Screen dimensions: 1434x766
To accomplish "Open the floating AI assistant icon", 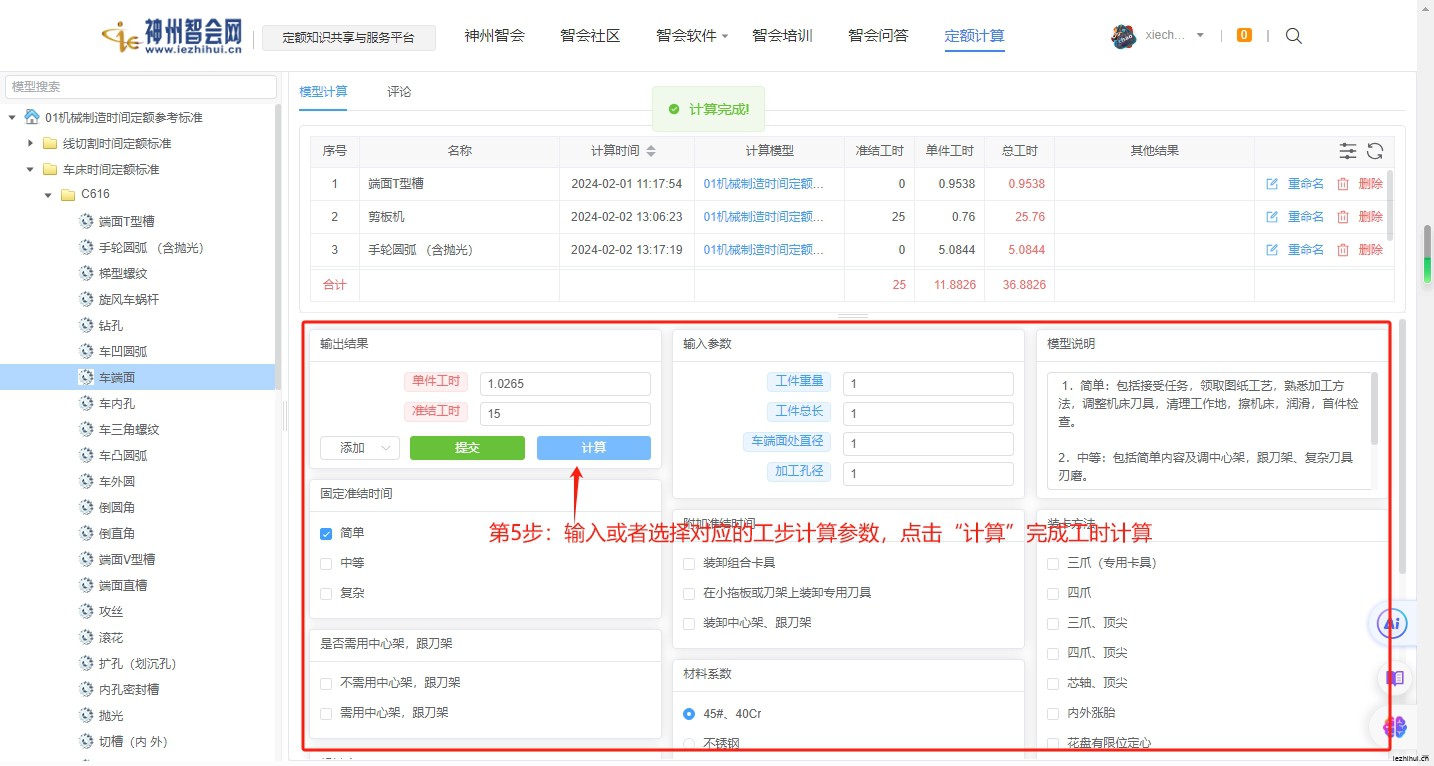I will tap(1392, 624).
